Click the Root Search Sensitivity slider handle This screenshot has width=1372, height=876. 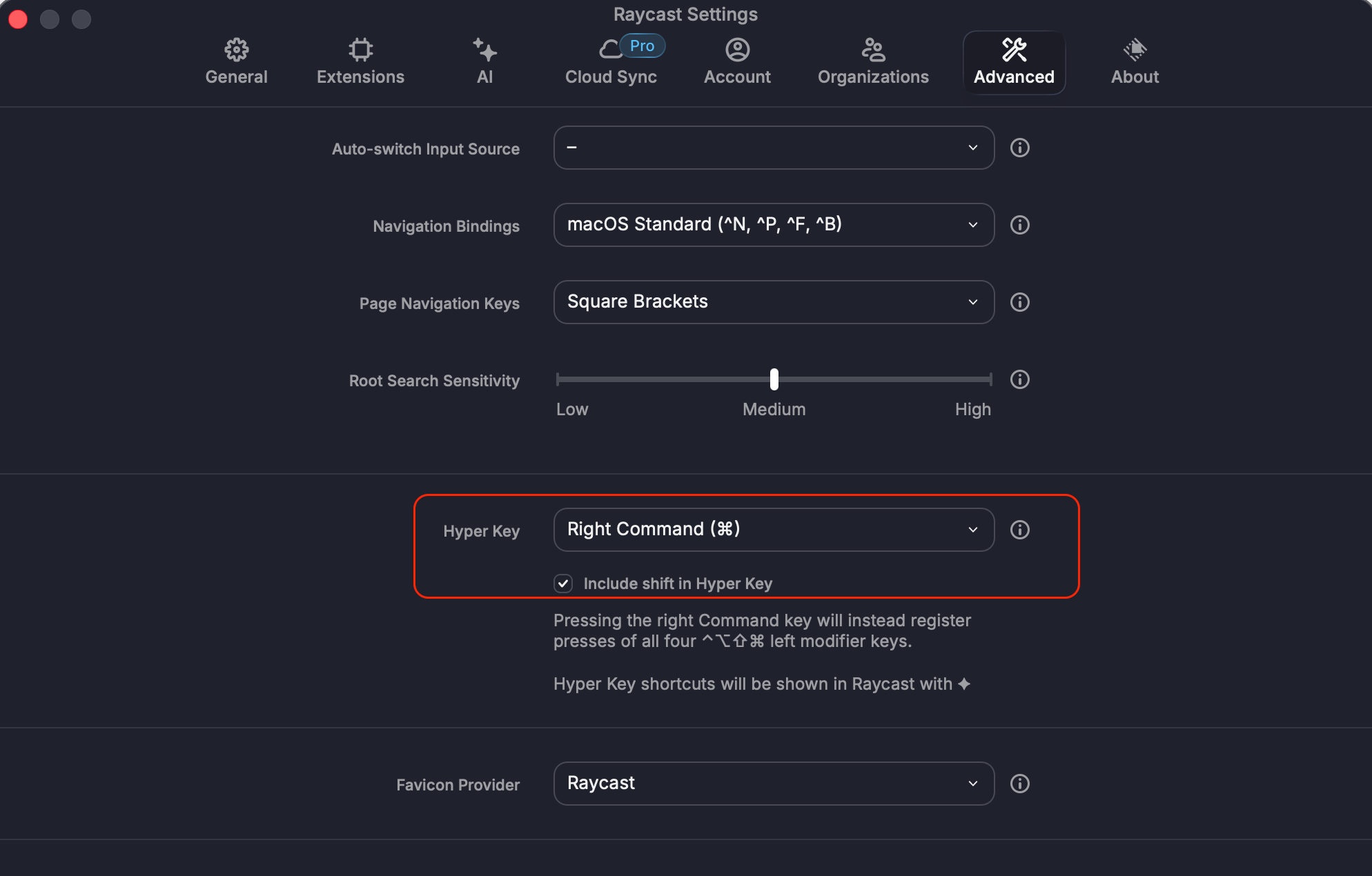774,379
